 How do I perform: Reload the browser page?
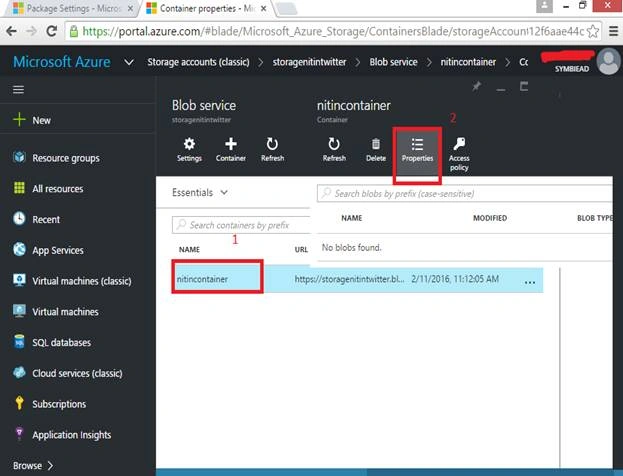[52, 31]
